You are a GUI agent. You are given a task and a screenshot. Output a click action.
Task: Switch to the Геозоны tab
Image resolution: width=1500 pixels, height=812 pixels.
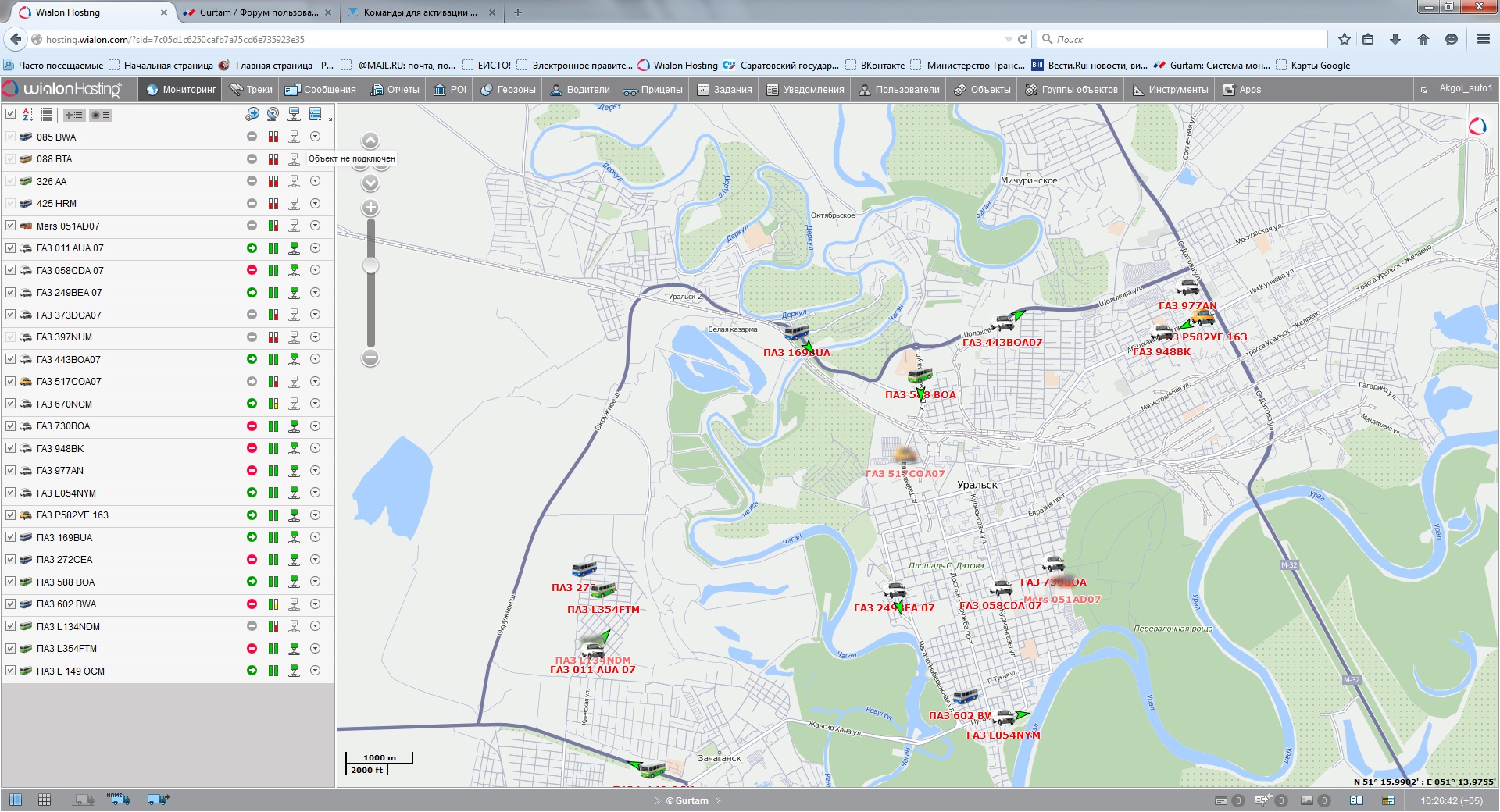pos(508,90)
